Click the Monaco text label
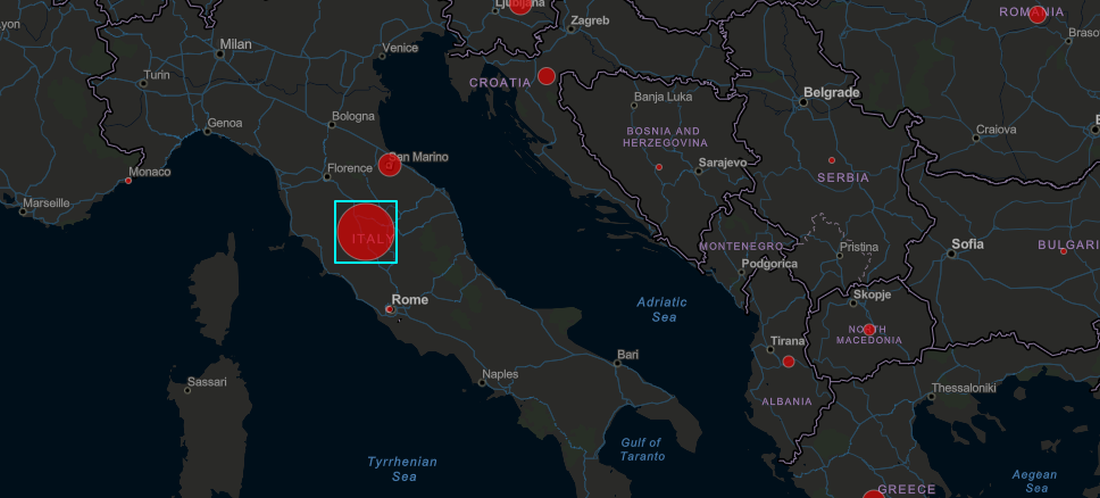Image resolution: width=1100 pixels, height=498 pixels. 150,172
